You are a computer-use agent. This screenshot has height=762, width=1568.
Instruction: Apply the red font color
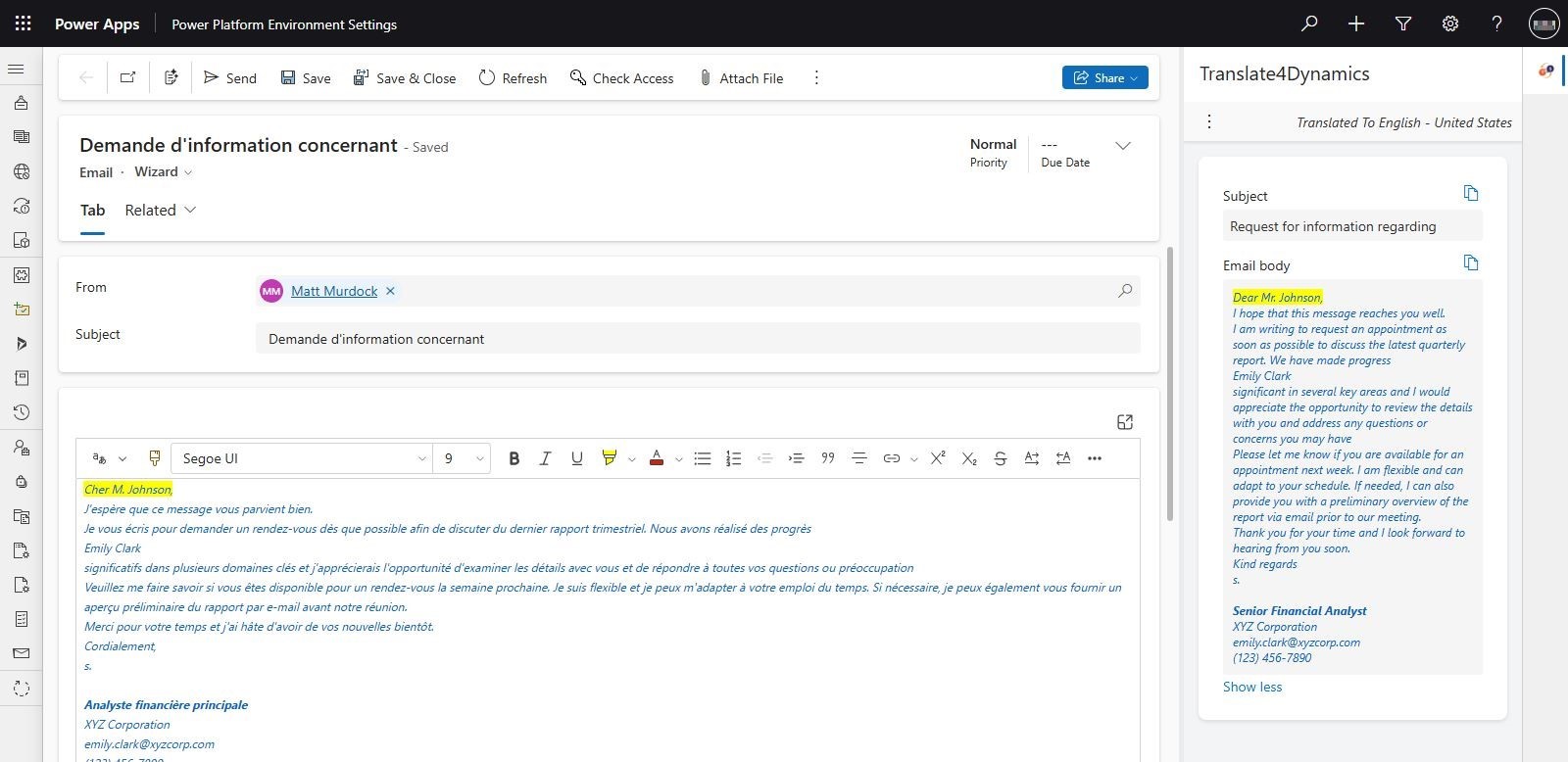(x=657, y=458)
